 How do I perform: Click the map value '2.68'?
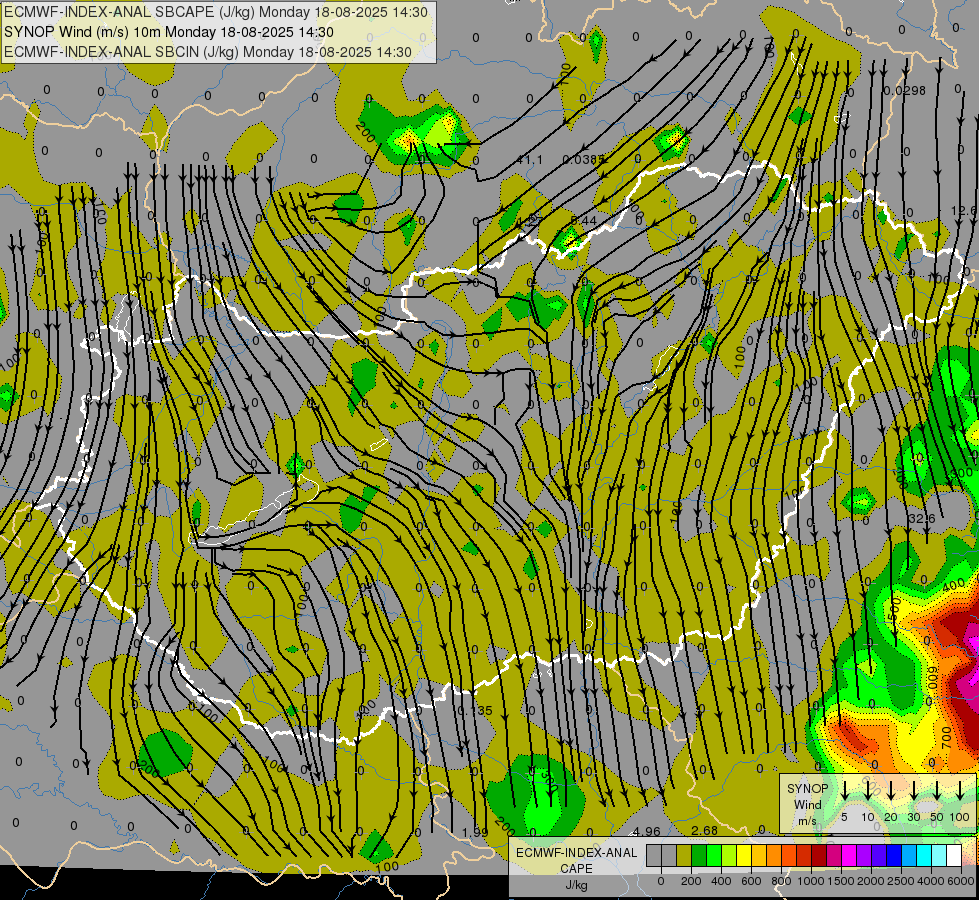(x=704, y=830)
